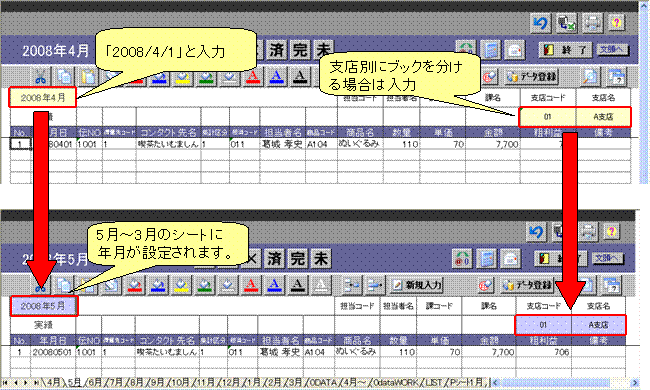Toggle the 済 status button on the 5月 sheet
Viewport: 650px width, 390px height.
[x=274, y=259]
